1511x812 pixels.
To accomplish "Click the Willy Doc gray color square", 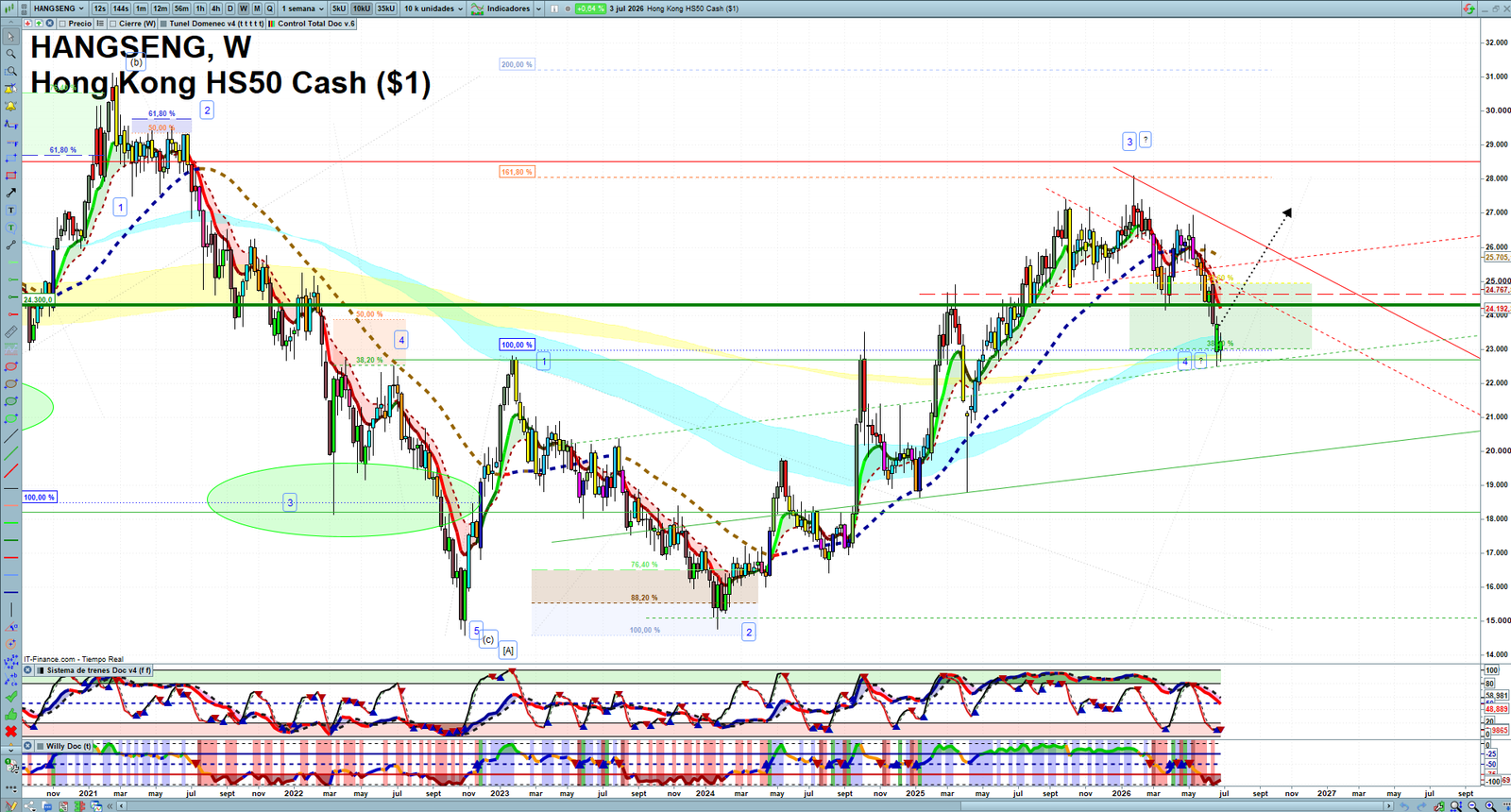I will [x=41, y=746].
